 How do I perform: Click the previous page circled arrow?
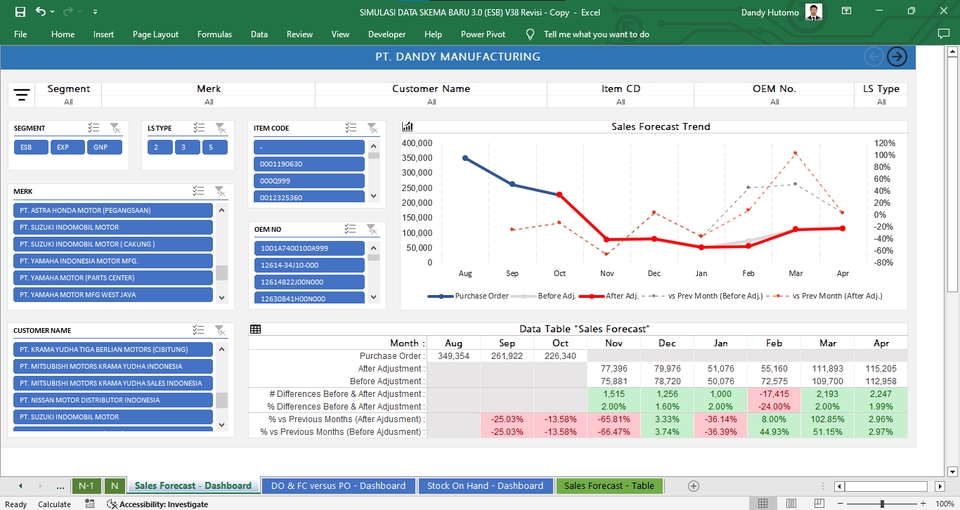point(874,56)
